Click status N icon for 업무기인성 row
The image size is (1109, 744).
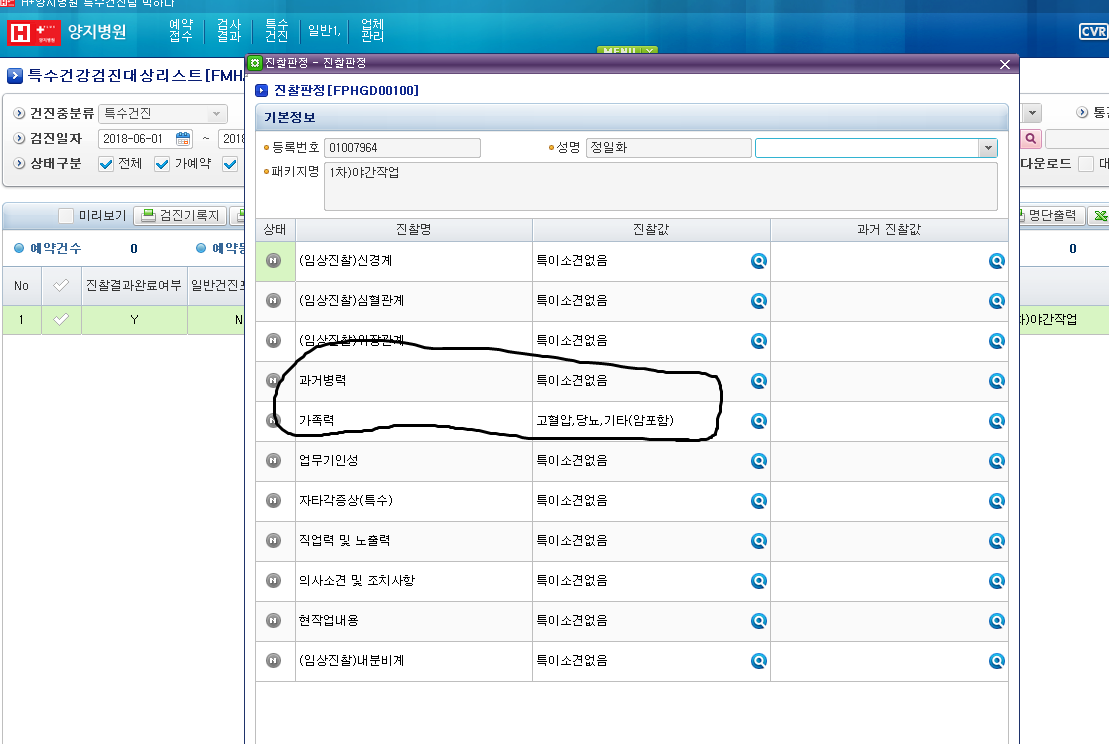pyautogui.click(x=273, y=460)
